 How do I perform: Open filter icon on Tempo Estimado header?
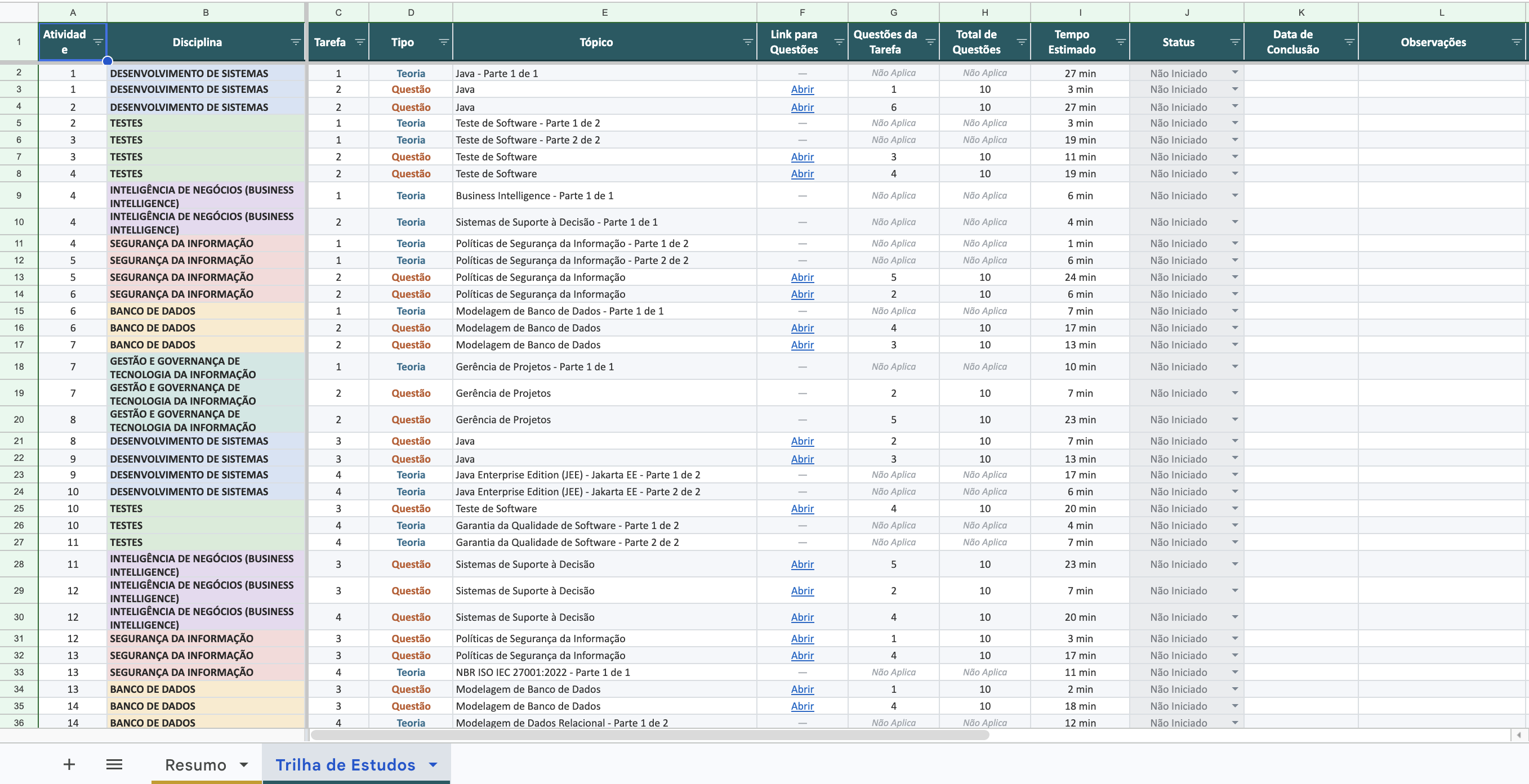[1121, 42]
